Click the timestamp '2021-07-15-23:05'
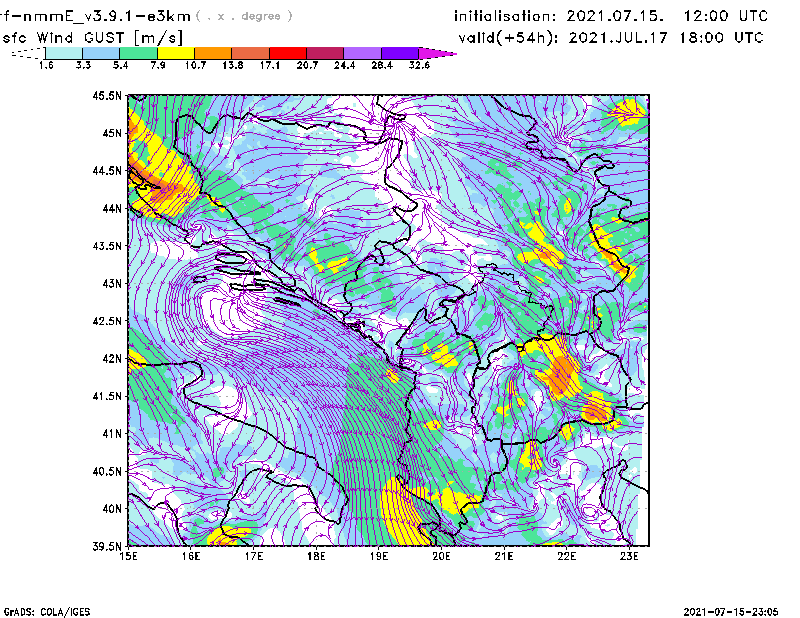Viewport: 800px width, 618px height. point(731,612)
